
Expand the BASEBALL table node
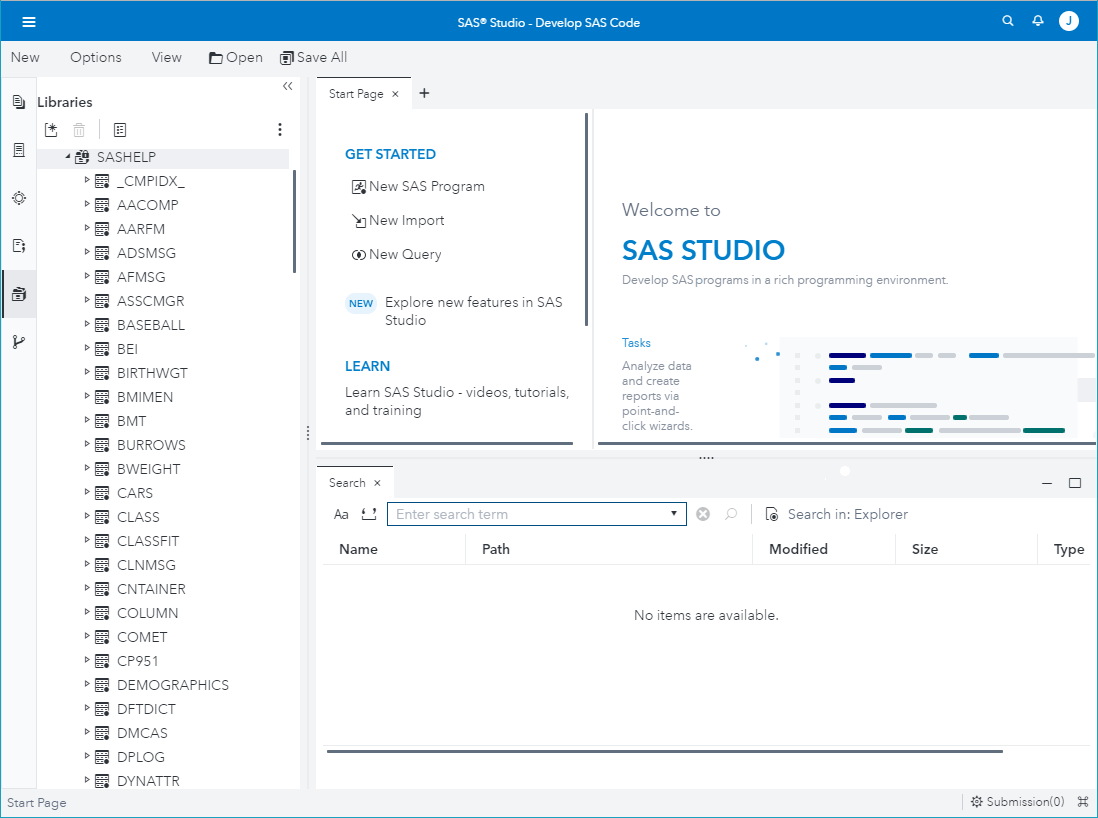click(87, 325)
